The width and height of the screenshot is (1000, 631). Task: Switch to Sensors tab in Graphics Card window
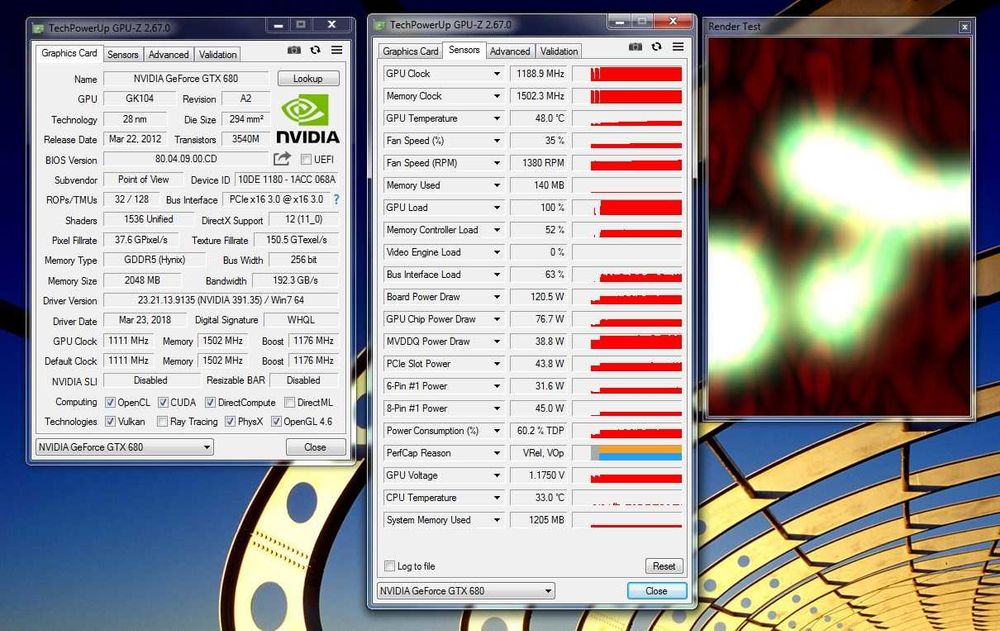click(122, 55)
